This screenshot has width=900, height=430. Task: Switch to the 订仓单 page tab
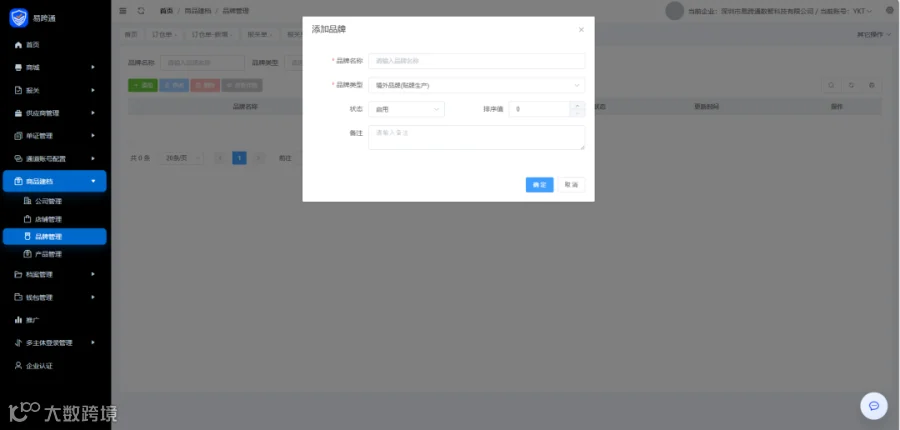[164, 35]
